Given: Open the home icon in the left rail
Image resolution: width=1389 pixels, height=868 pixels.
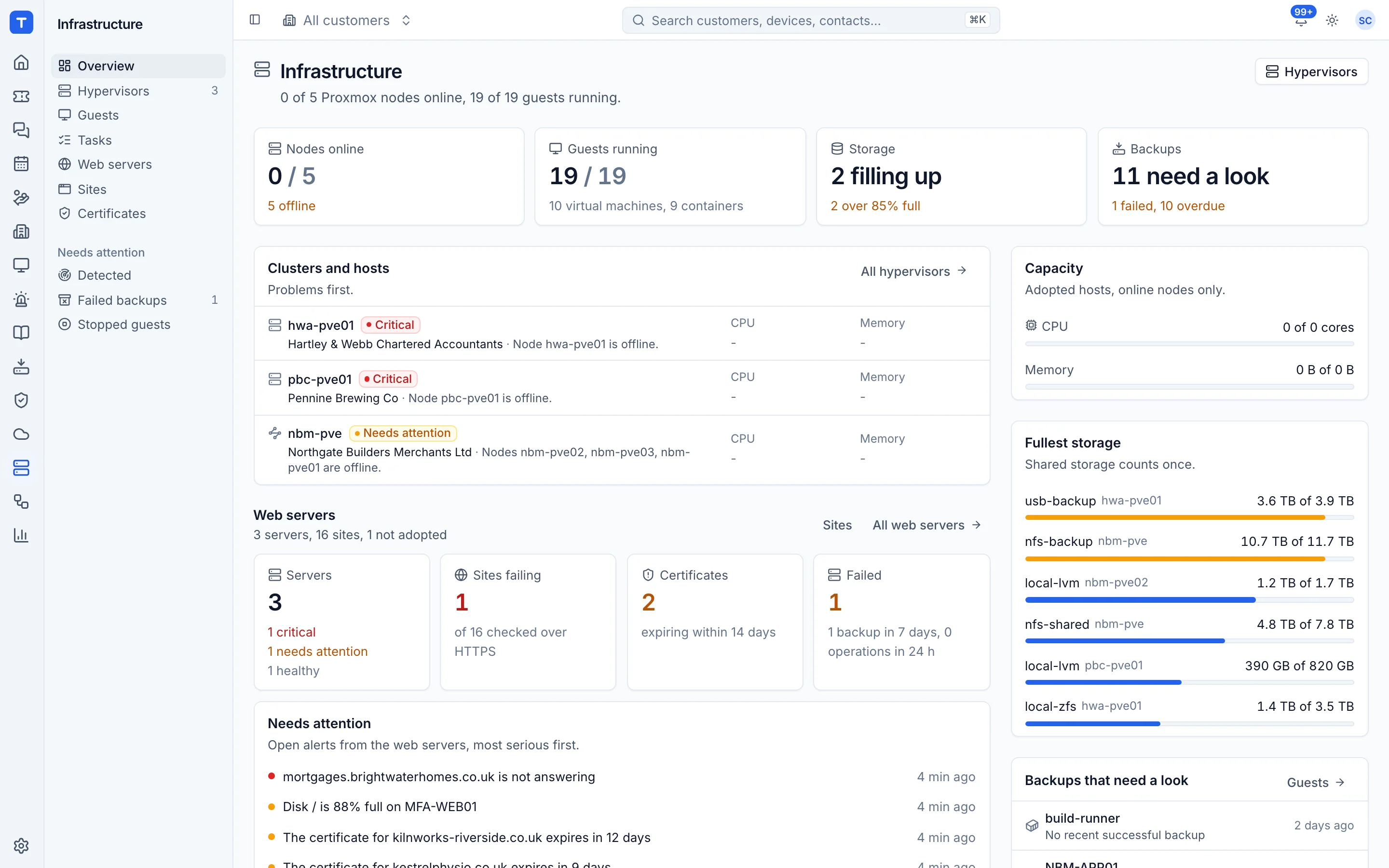Looking at the screenshot, I should [21, 62].
